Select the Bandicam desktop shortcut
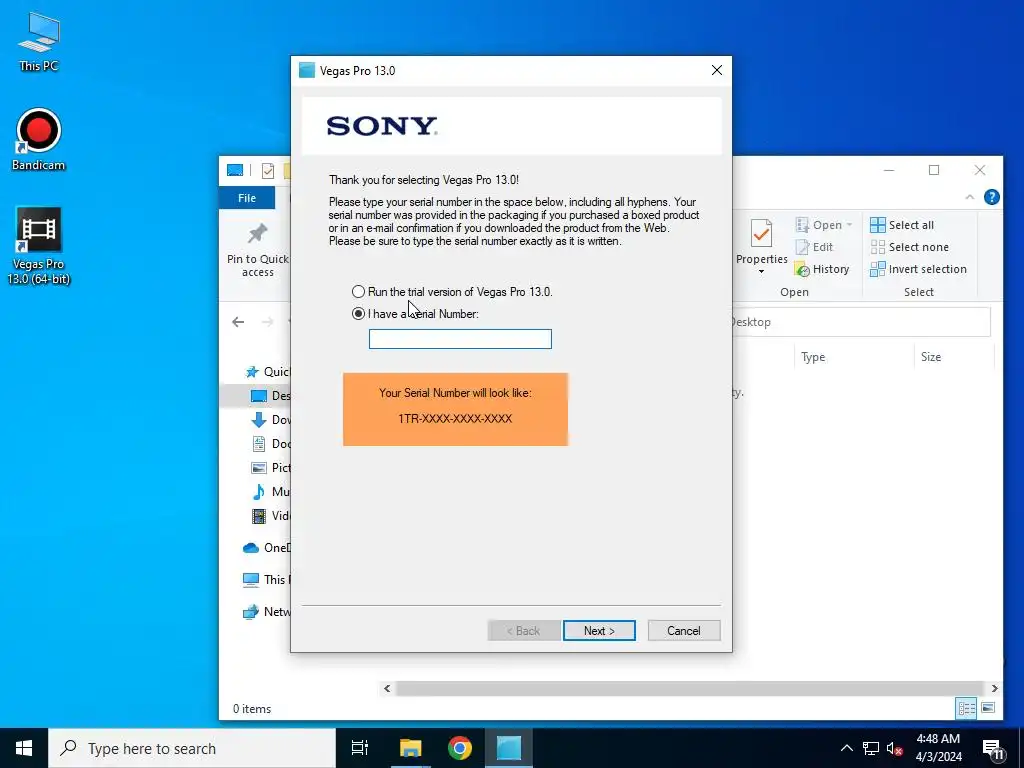 [x=39, y=140]
